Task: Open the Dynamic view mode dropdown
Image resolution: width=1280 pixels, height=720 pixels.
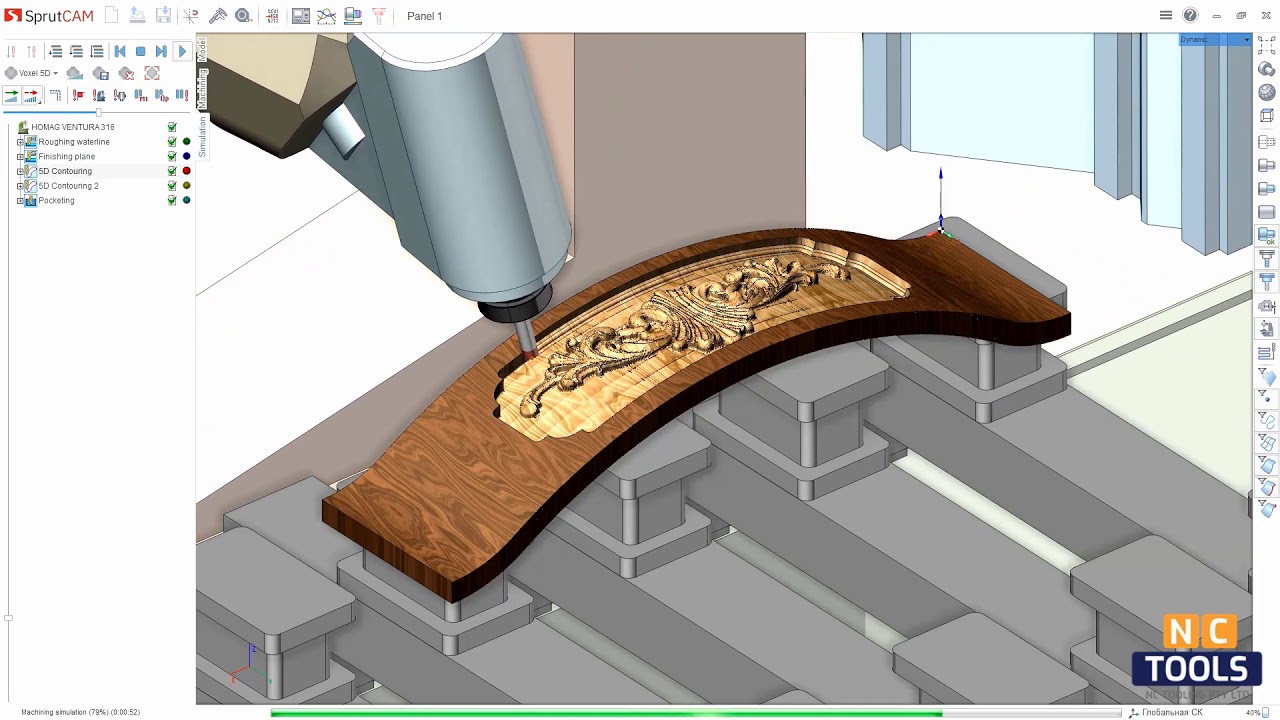Action: pos(1215,40)
